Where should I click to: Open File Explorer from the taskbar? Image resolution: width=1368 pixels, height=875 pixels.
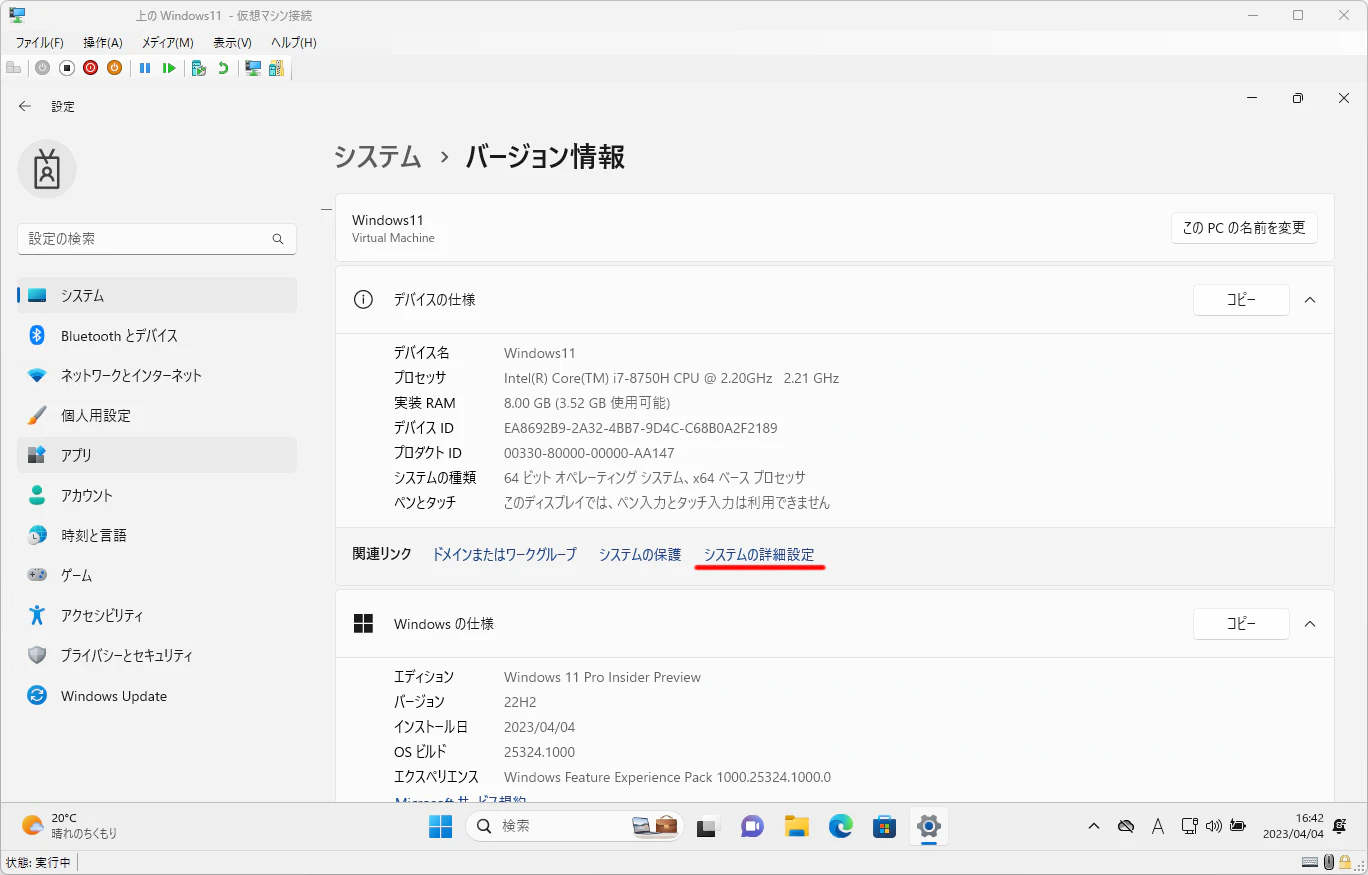(796, 826)
